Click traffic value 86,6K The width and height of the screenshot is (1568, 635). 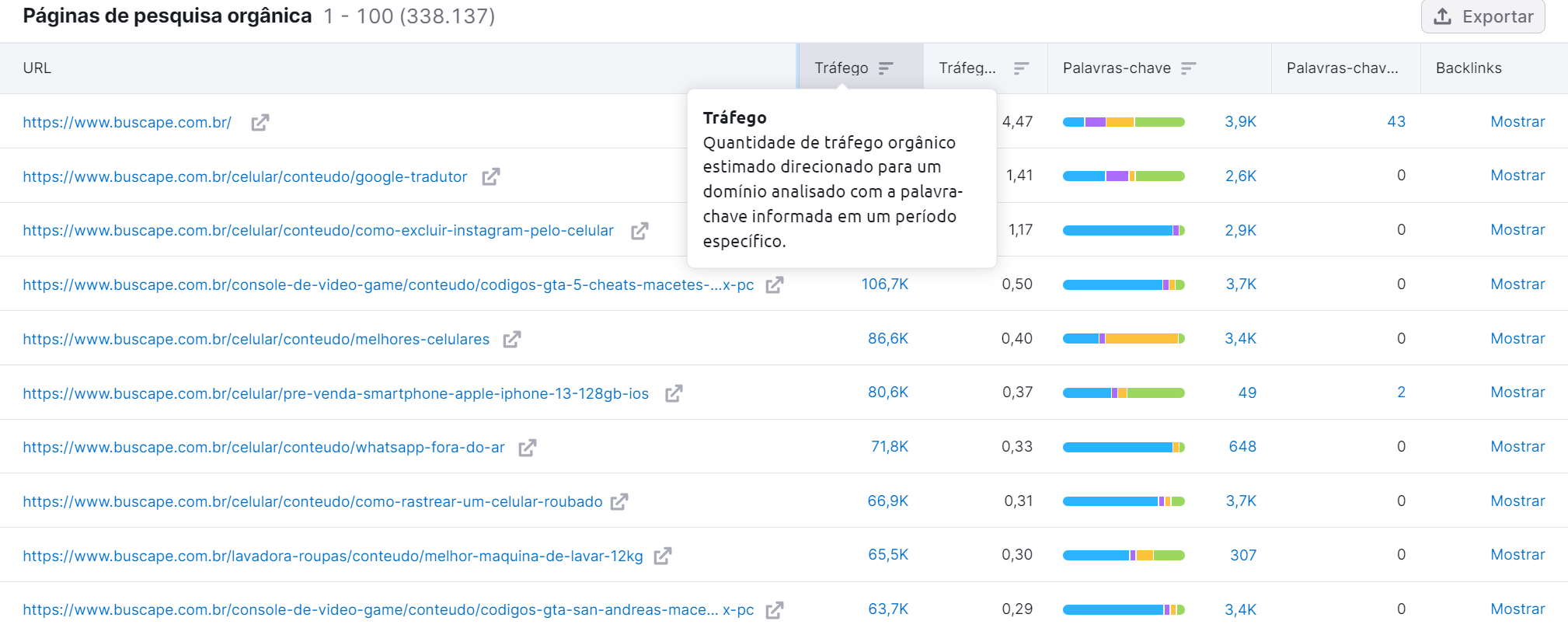point(888,338)
